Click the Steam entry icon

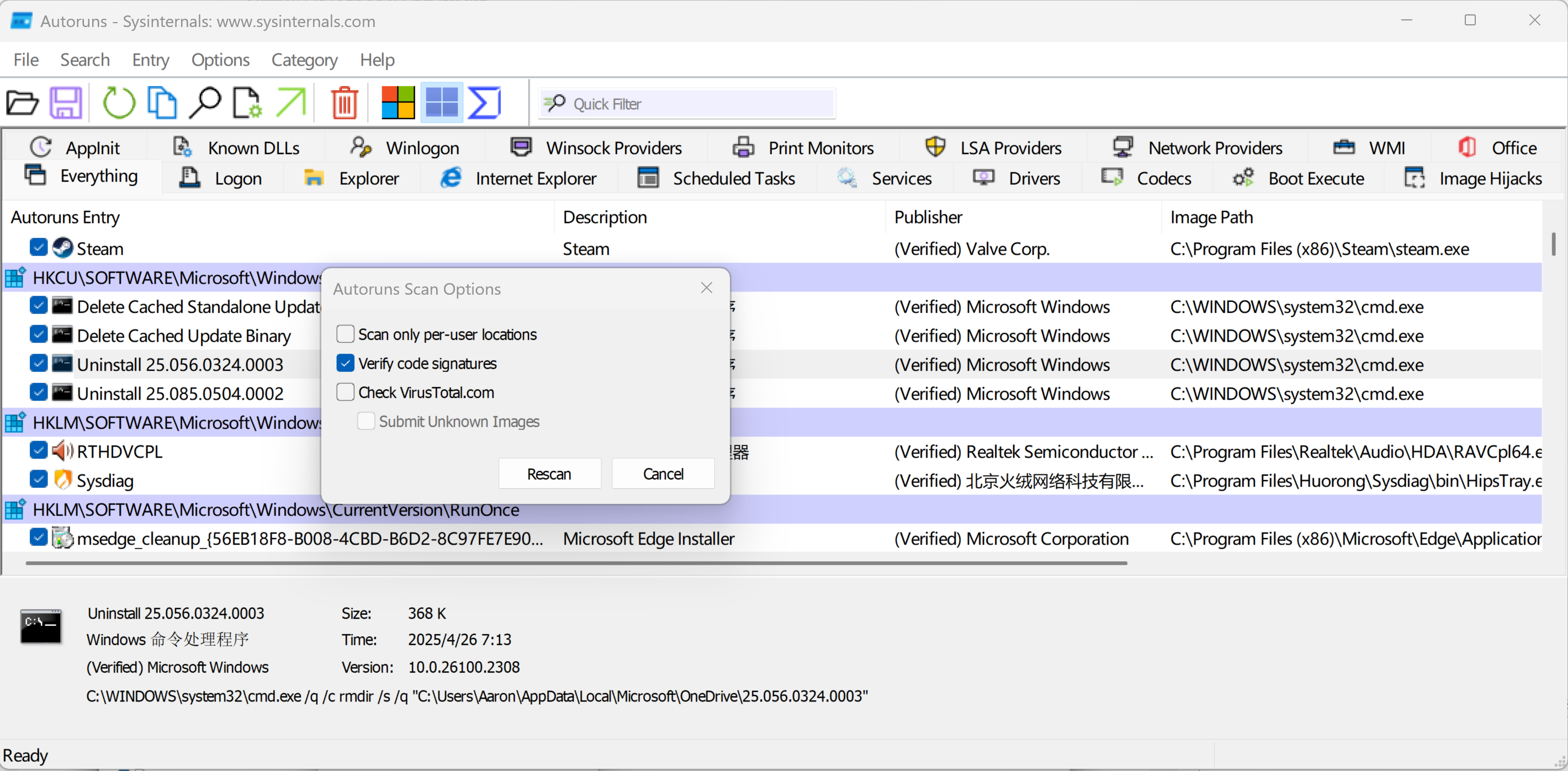[x=62, y=248]
